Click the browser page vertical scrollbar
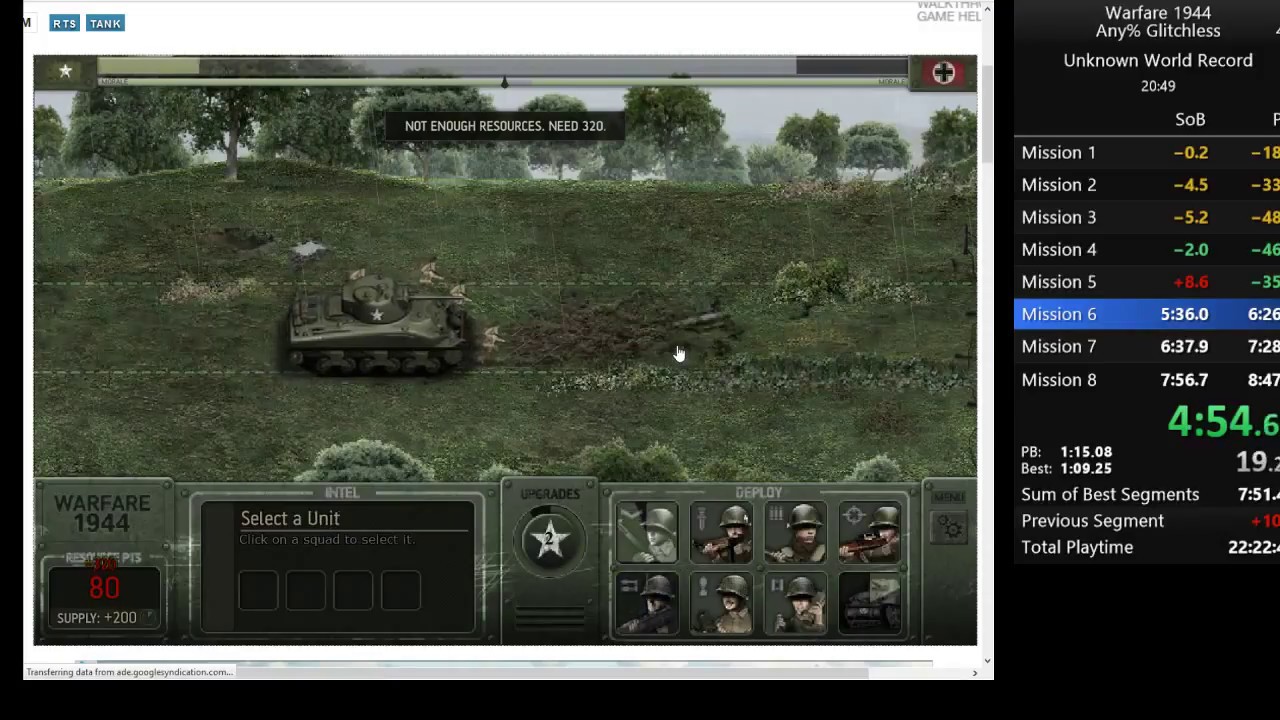Viewport: 1280px width, 720px height. tap(987, 115)
